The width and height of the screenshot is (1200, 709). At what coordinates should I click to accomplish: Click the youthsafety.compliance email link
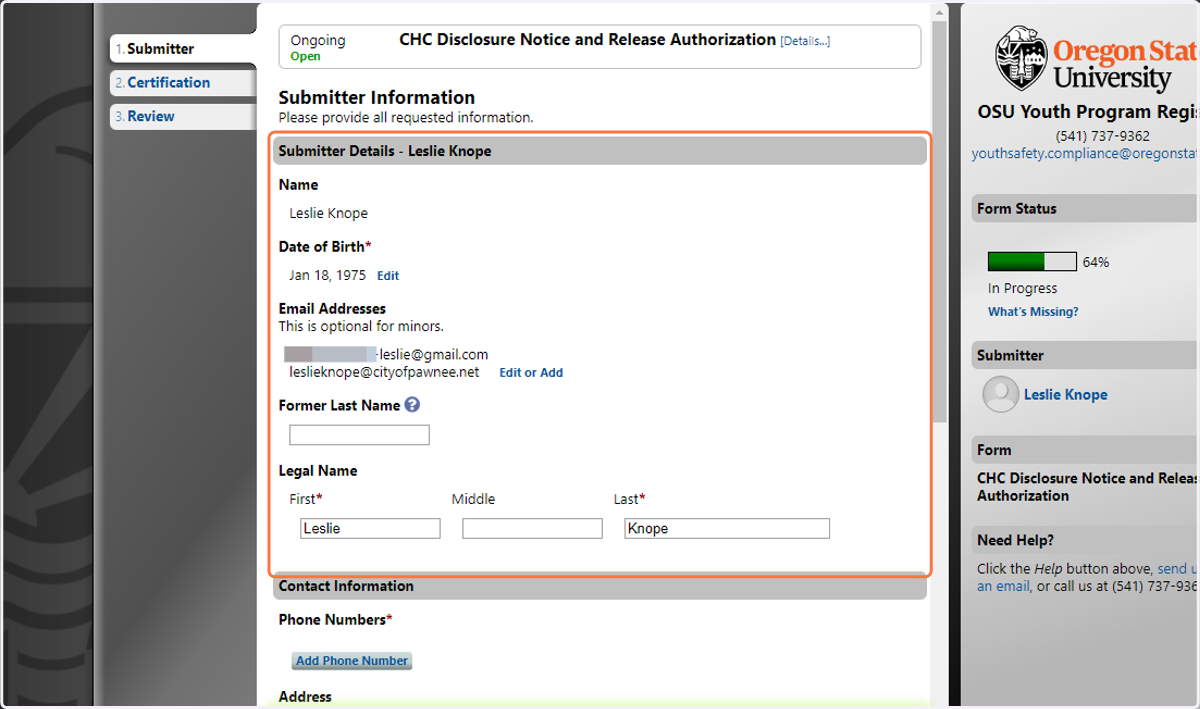[x=1085, y=153]
